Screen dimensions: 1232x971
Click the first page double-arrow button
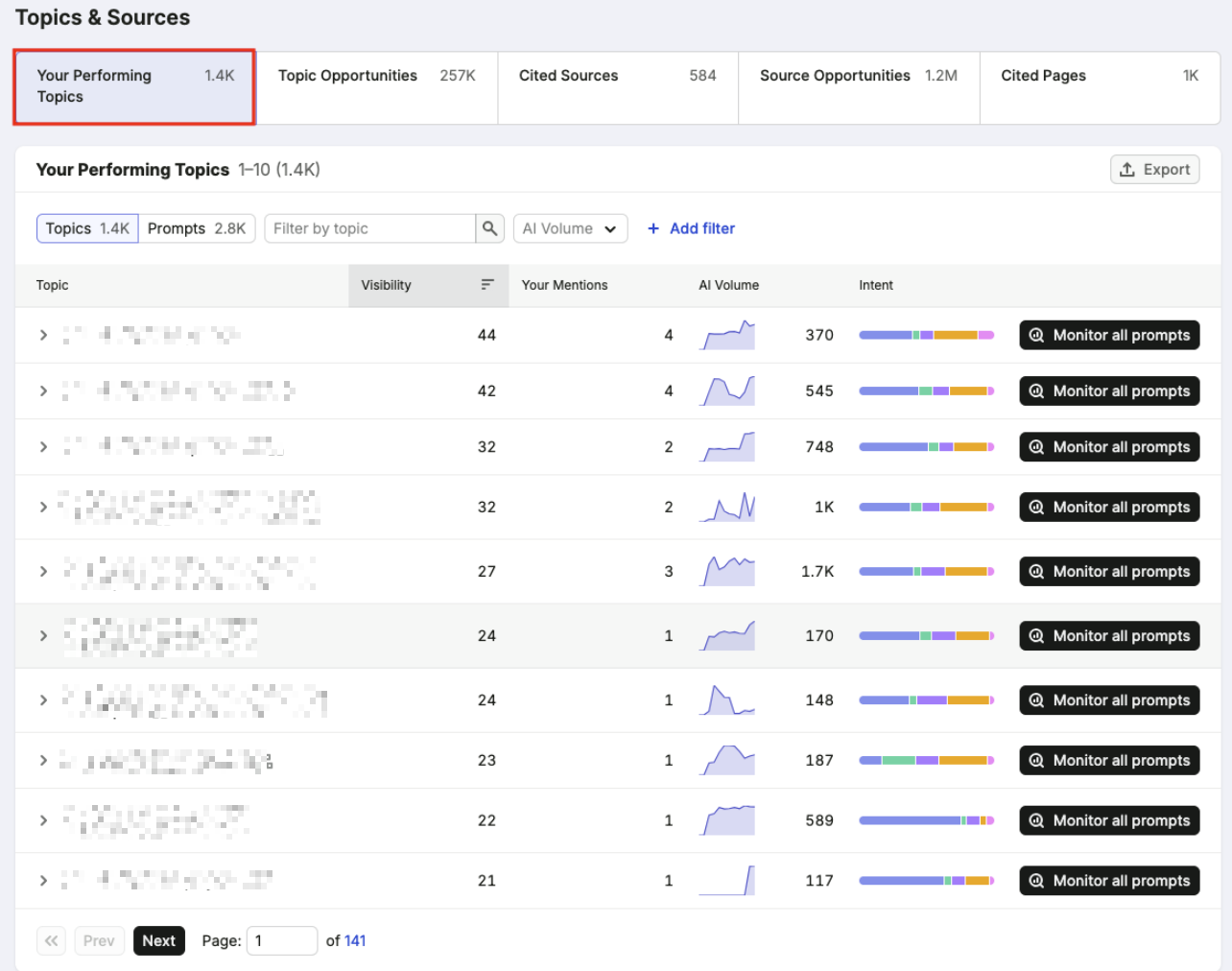[x=52, y=941]
